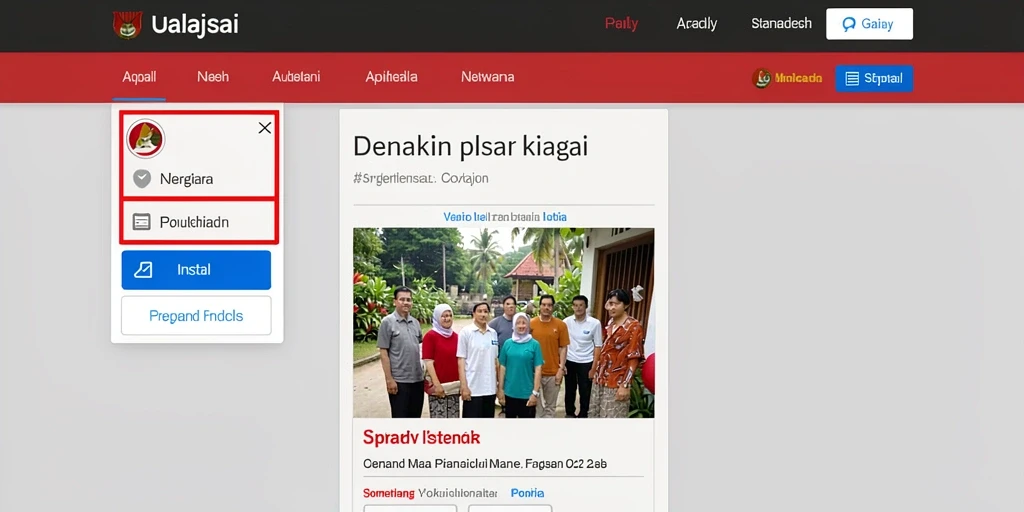Viewport: 1024px width, 512px height.
Task: Click the red Spradv lstenak heading
Action: (x=421, y=437)
